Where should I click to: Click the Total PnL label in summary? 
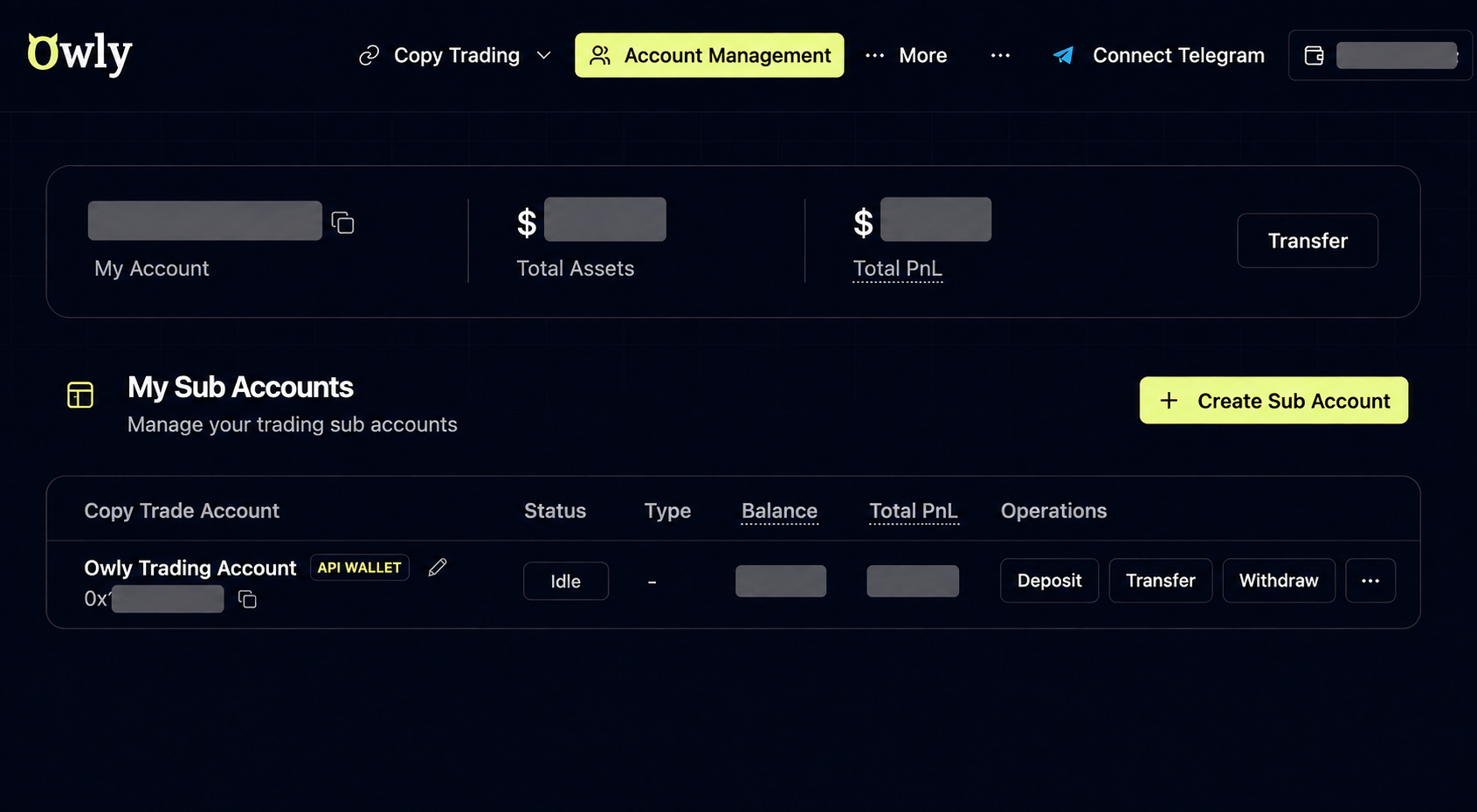897,268
